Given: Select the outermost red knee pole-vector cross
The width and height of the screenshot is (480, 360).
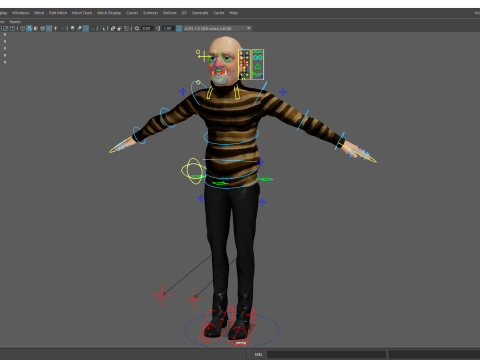Looking at the screenshot, I should 163,295.
